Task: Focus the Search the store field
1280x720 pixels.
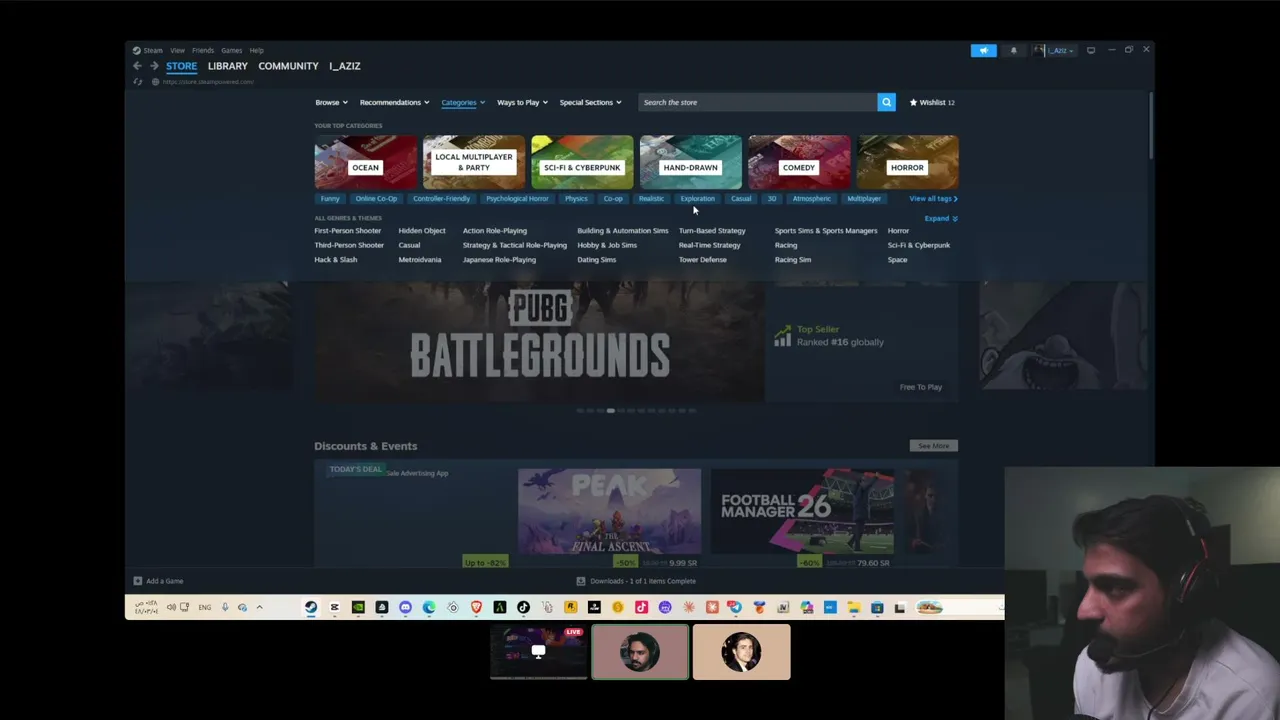Action: click(x=758, y=102)
